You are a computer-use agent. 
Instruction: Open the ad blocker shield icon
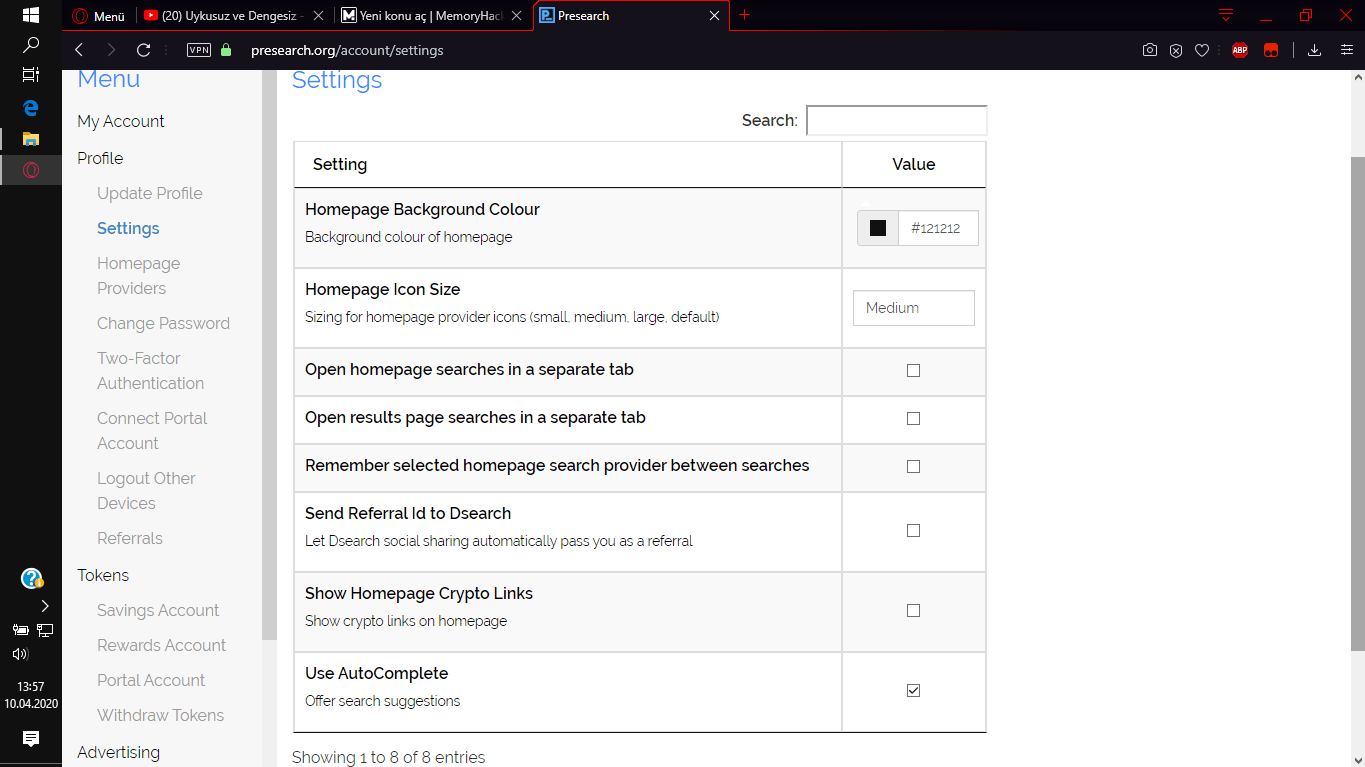pyautogui.click(x=1176, y=50)
